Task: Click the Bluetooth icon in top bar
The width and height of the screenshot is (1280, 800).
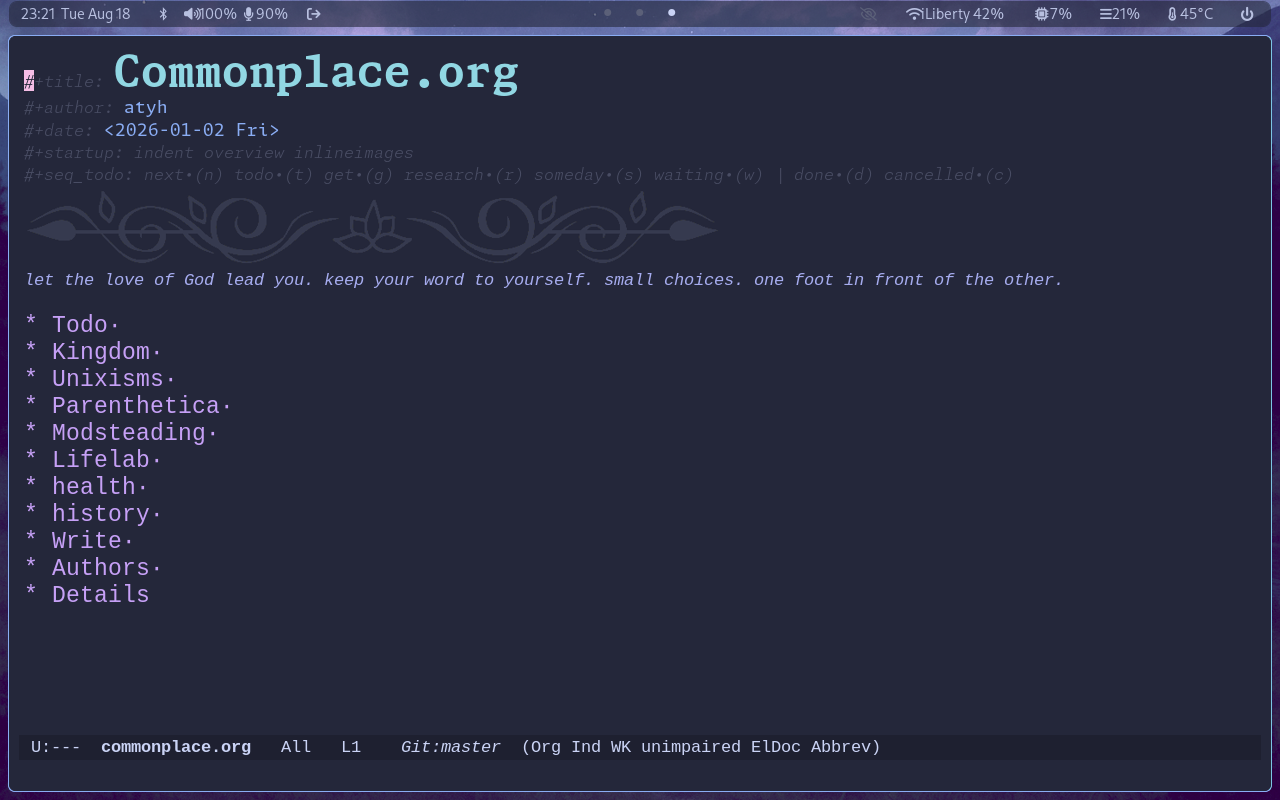Action: [164, 14]
